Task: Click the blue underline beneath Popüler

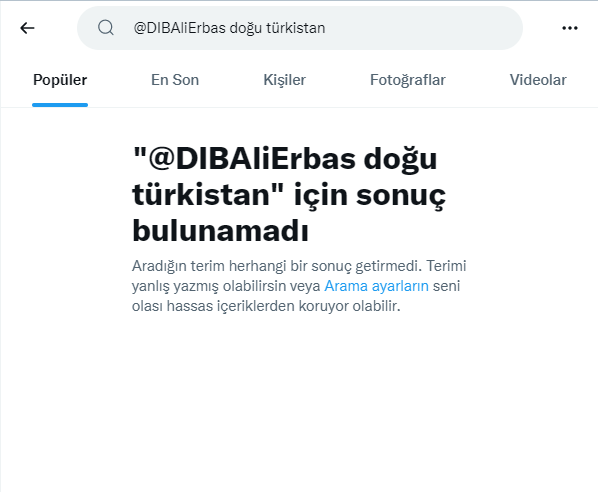Action: [x=60, y=105]
